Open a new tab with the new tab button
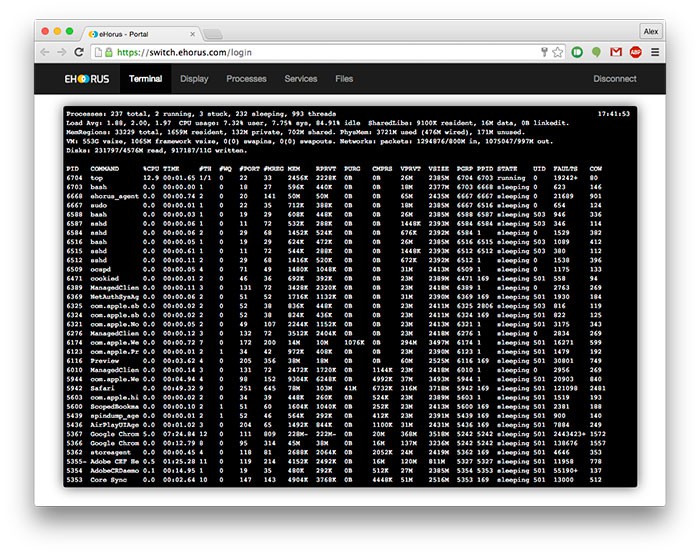Image resolution: width=700 pixels, height=555 pixels. point(212,34)
